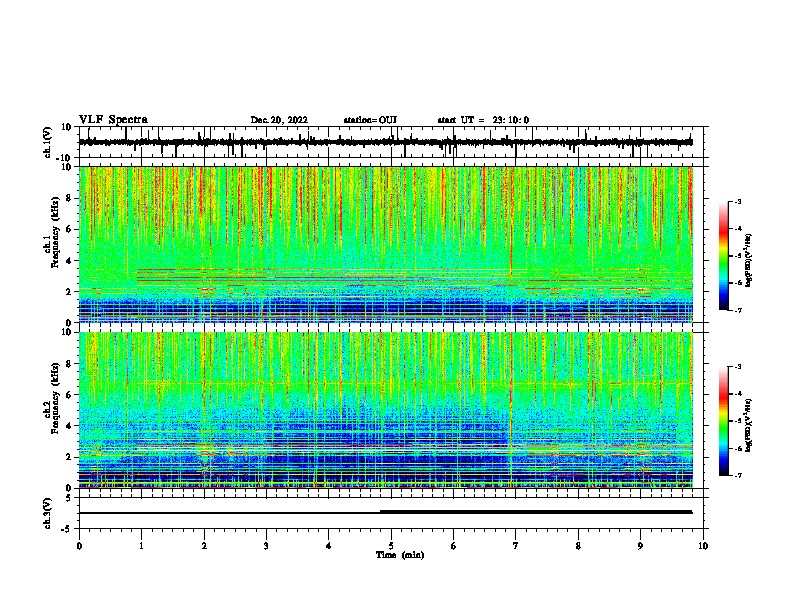Click the "-4" tick on ch.2 colorbar
This screenshot has height=612, width=792.
(x=737, y=394)
